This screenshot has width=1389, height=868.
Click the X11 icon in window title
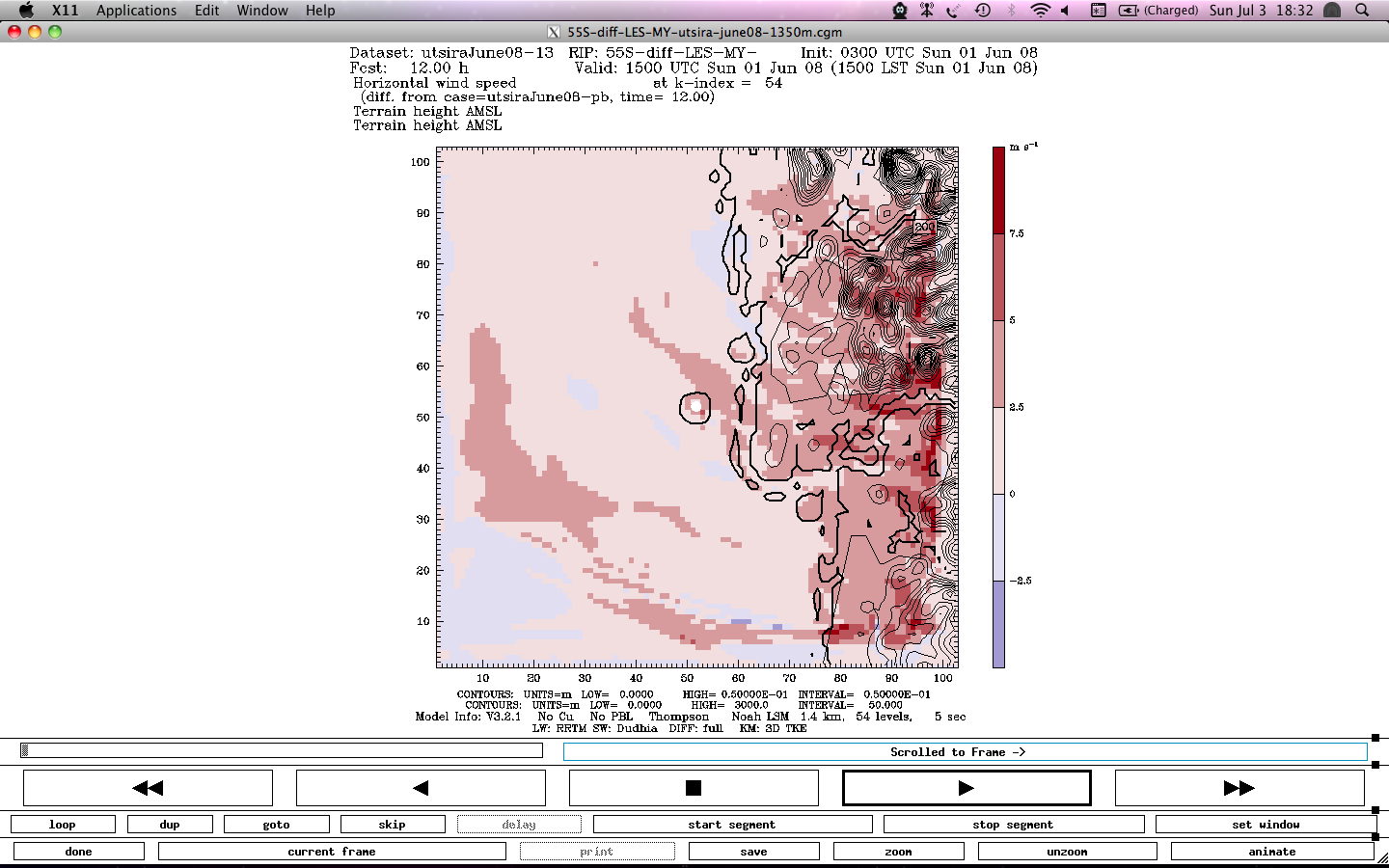tap(554, 32)
